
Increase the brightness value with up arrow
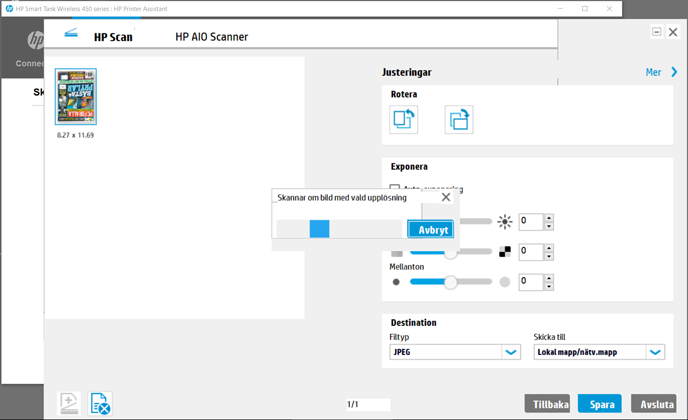[549, 218]
